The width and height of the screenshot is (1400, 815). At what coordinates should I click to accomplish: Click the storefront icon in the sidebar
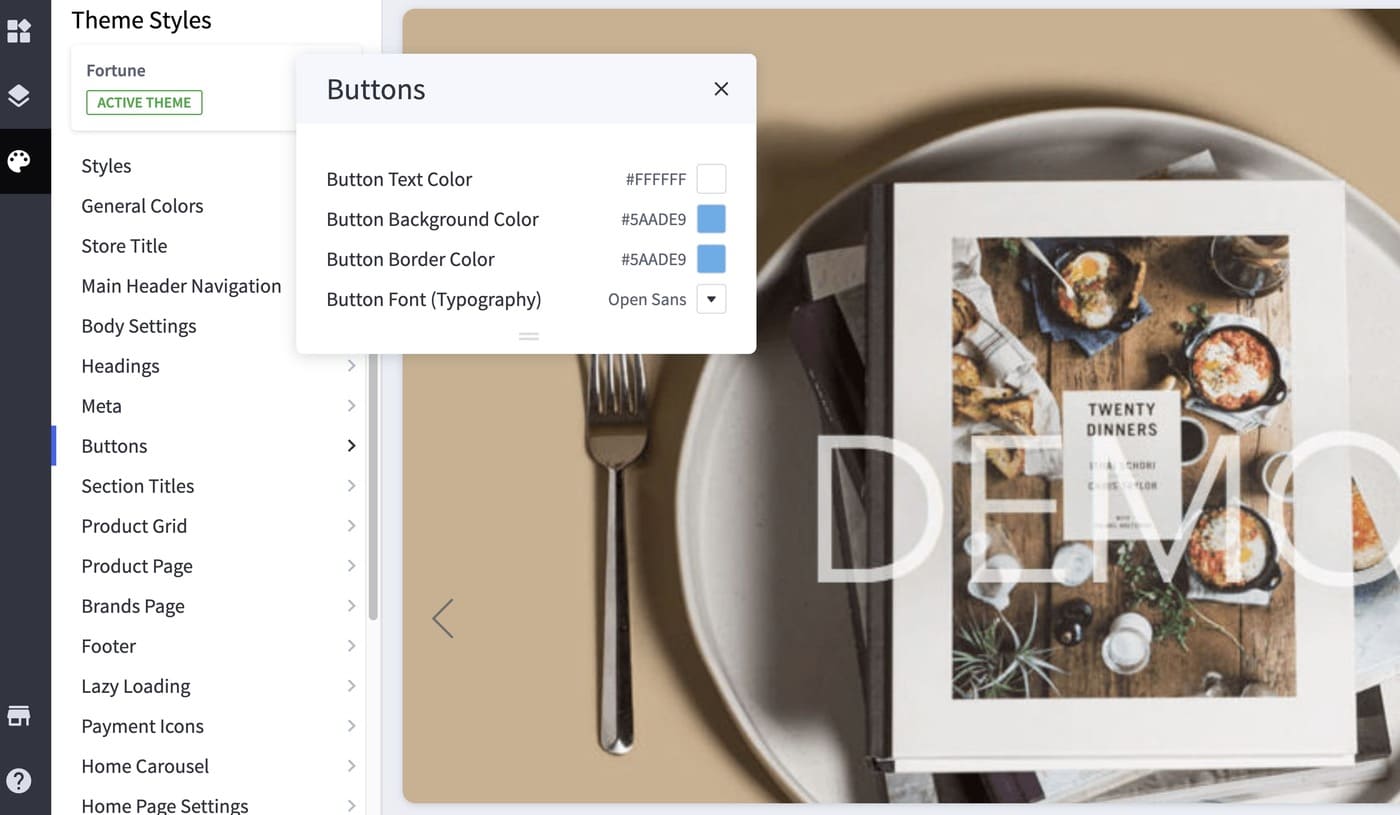click(x=19, y=716)
